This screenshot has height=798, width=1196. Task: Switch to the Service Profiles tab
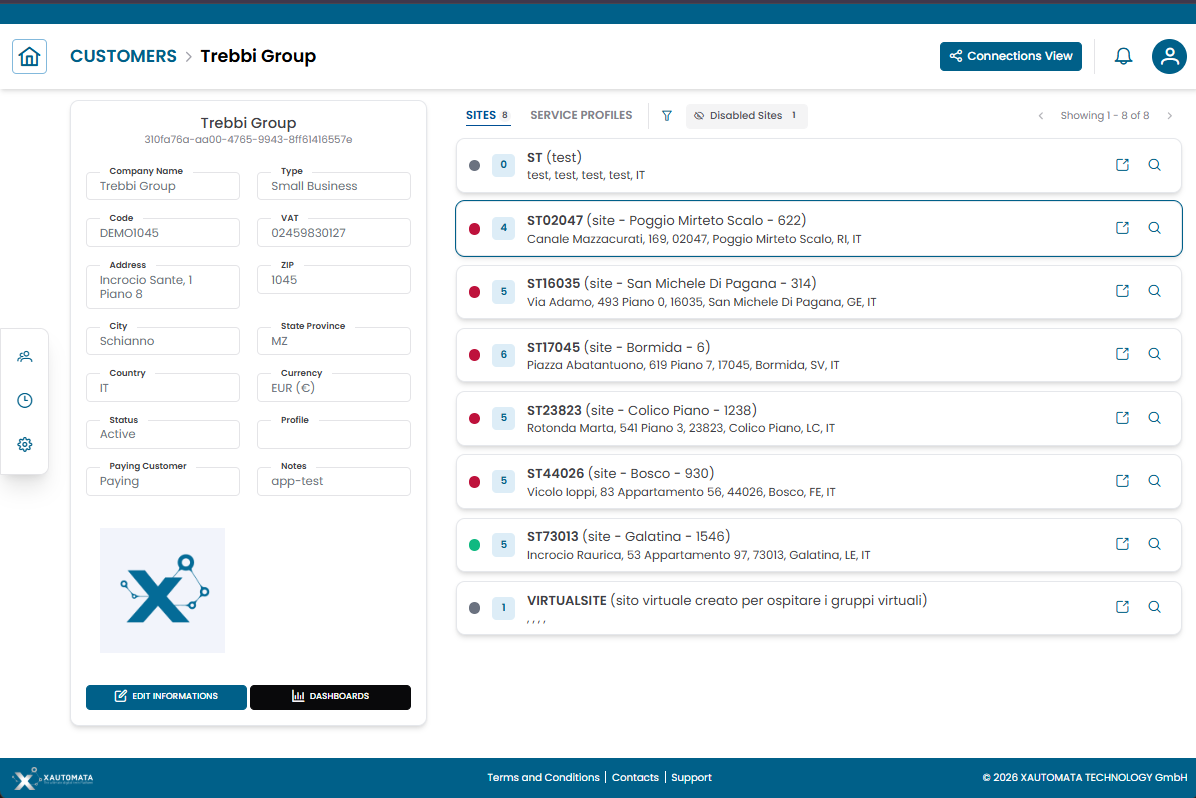point(581,115)
